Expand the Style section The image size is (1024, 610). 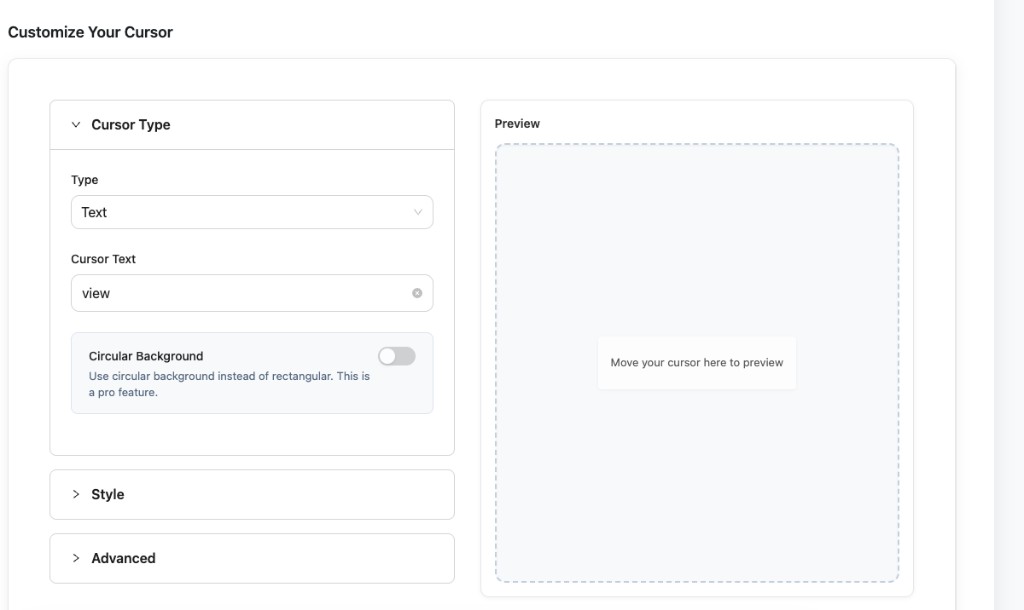tap(251, 494)
